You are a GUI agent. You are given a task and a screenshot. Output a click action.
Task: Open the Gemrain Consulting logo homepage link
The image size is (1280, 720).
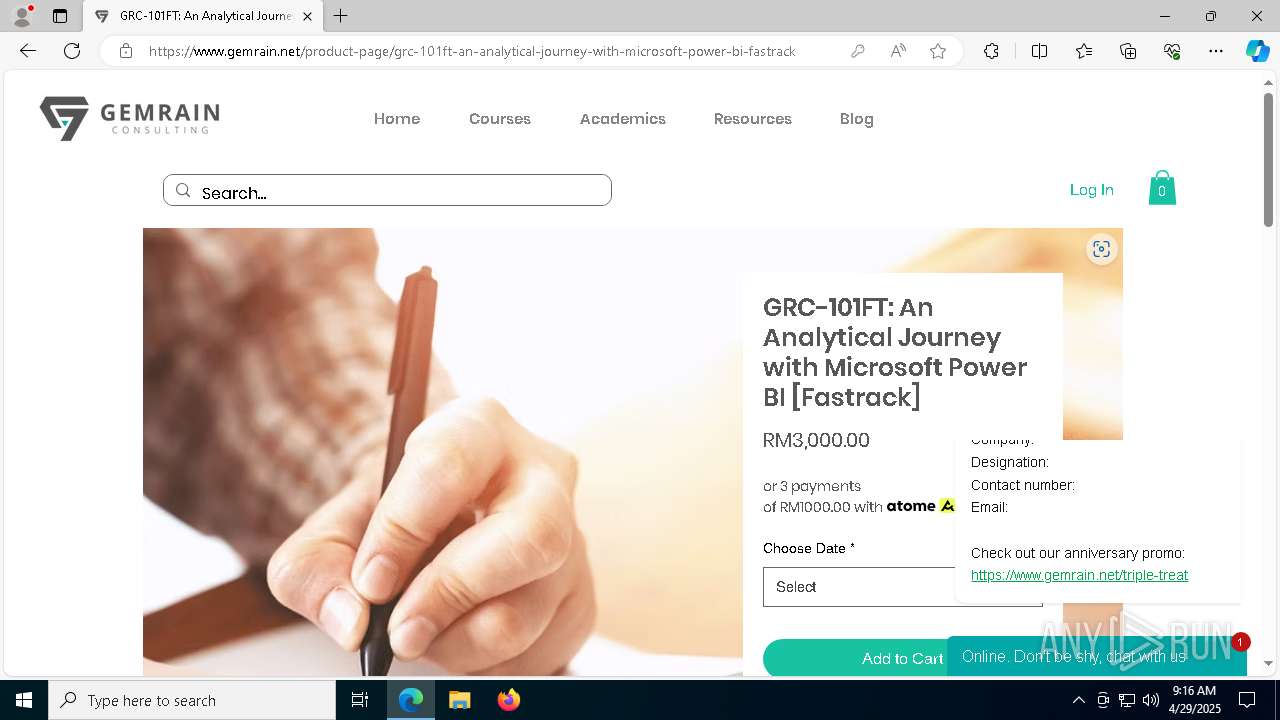(129, 118)
